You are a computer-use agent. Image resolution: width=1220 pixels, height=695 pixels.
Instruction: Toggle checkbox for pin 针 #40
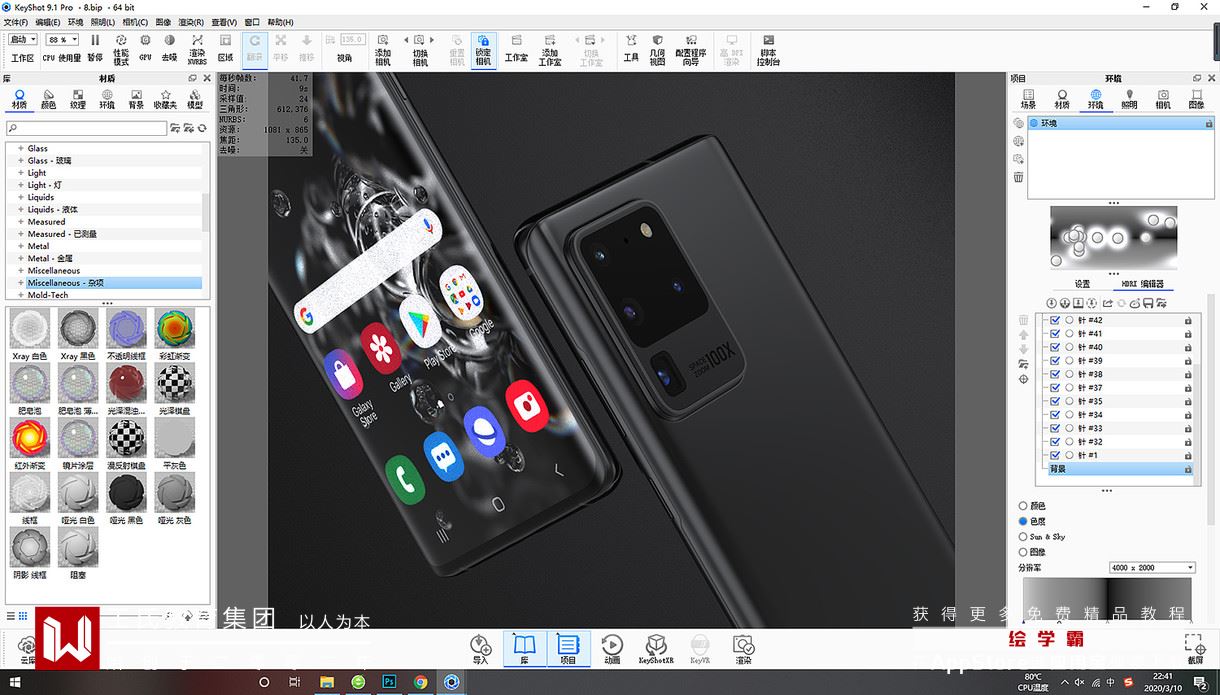click(x=1055, y=347)
